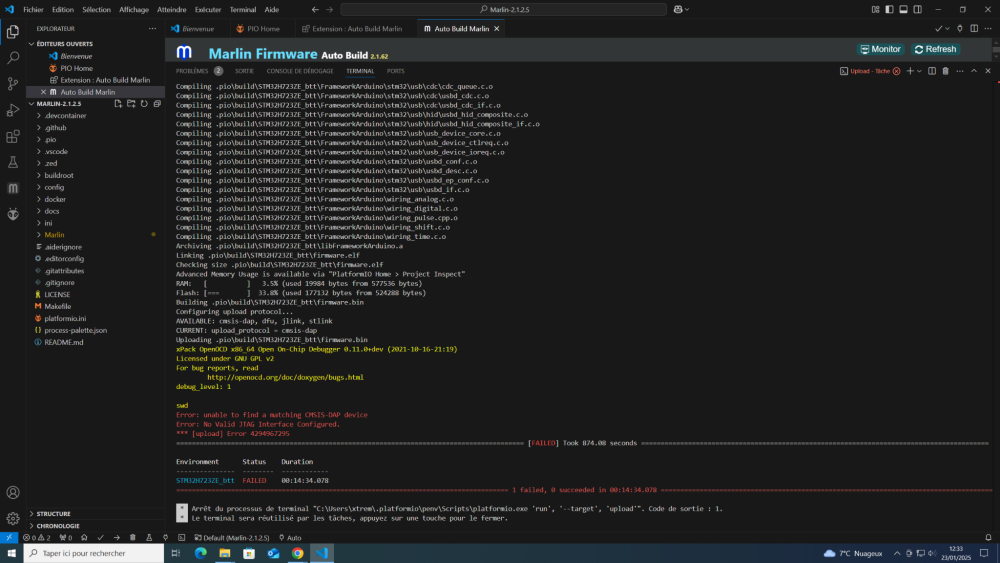Collapse all folders in explorer
Image resolution: width=1000 pixels, height=563 pixels.
click(x=157, y=103)
